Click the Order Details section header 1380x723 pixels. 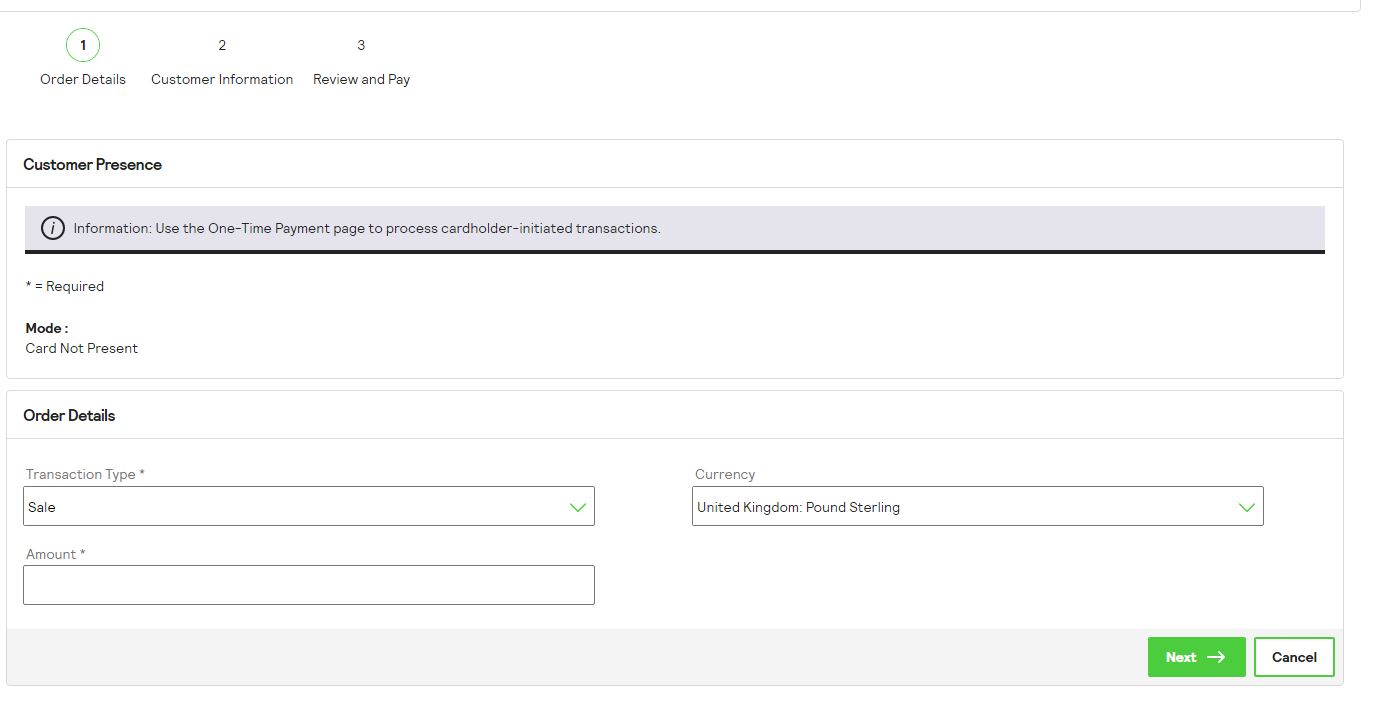coord(69,414)
